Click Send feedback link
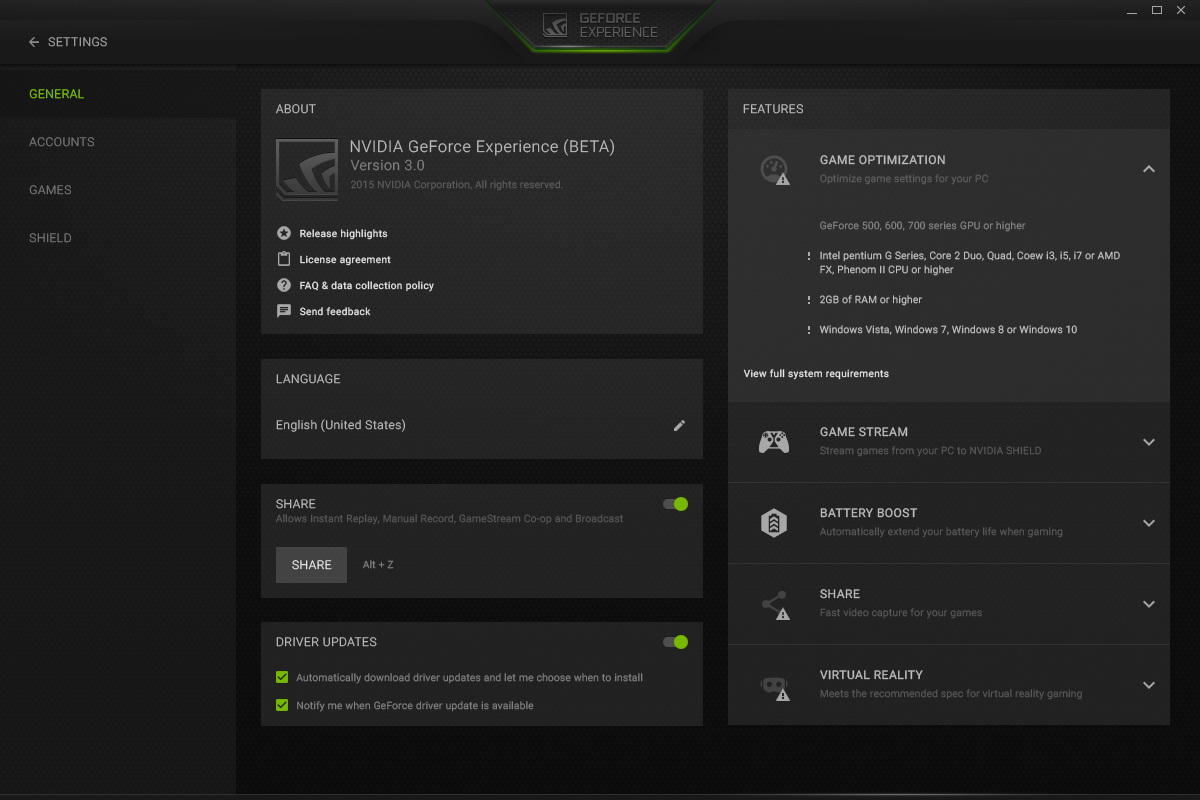1200x800 pixels. [x=335, y=311]
